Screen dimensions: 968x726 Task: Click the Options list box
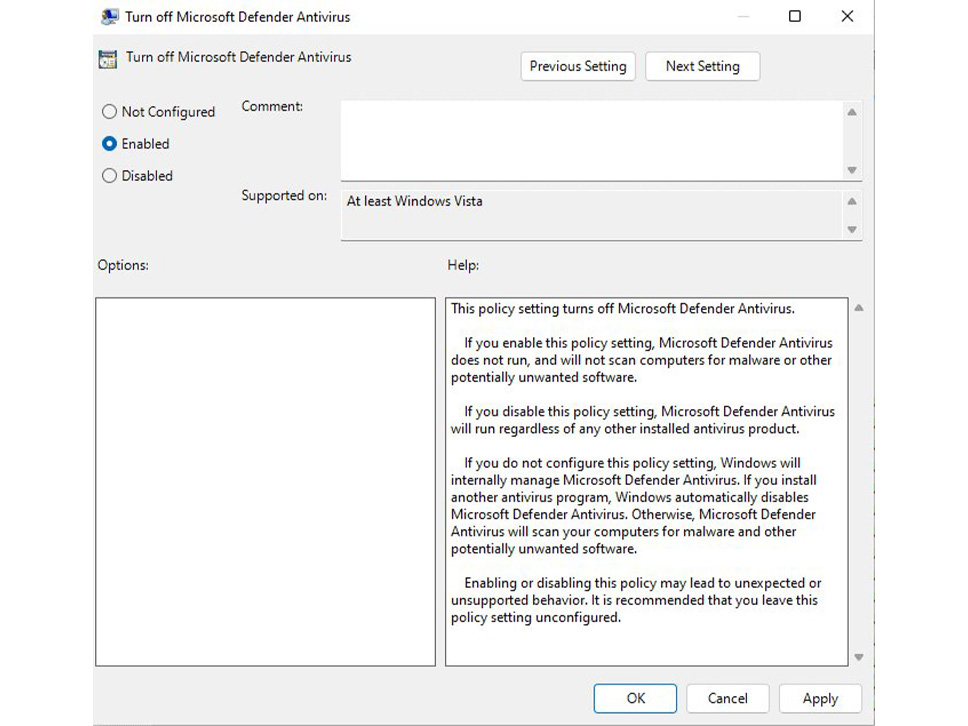(265, 482)
